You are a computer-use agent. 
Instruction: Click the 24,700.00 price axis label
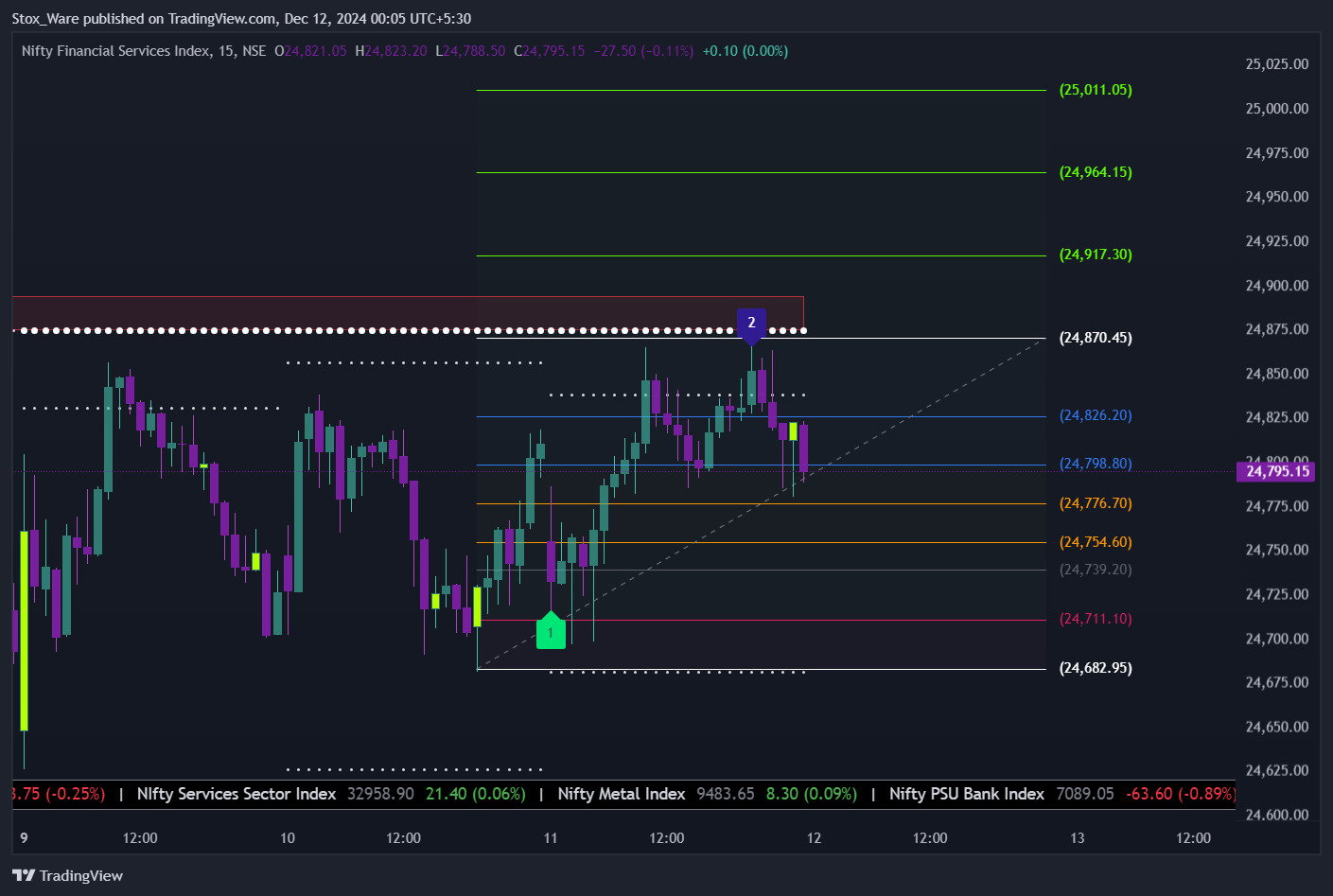1277,639
